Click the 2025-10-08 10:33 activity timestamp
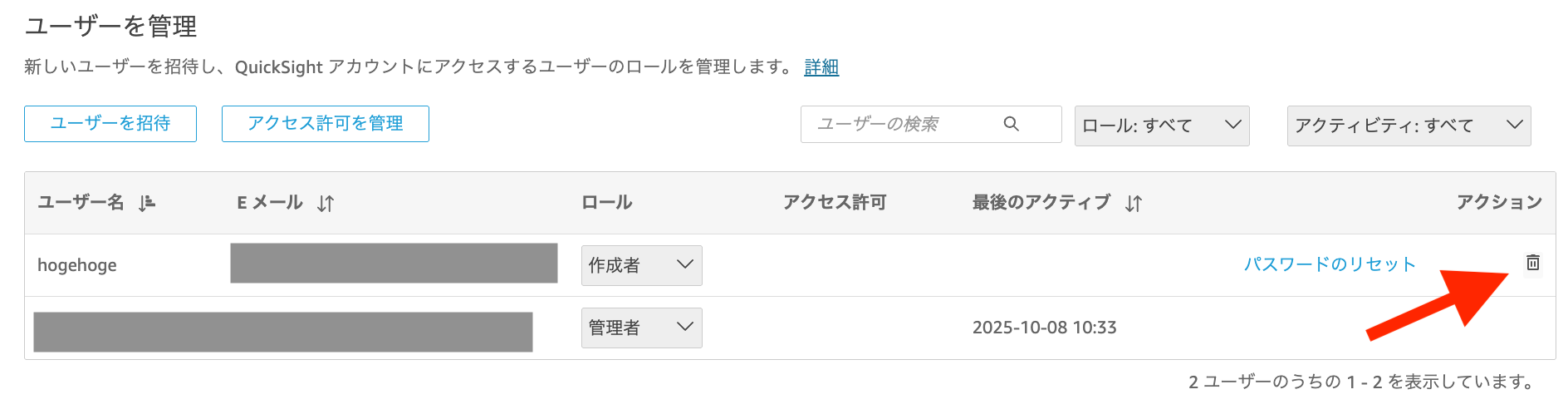Image resolution: width=1568 pixels, height=419 pixels. [1044, 328]
